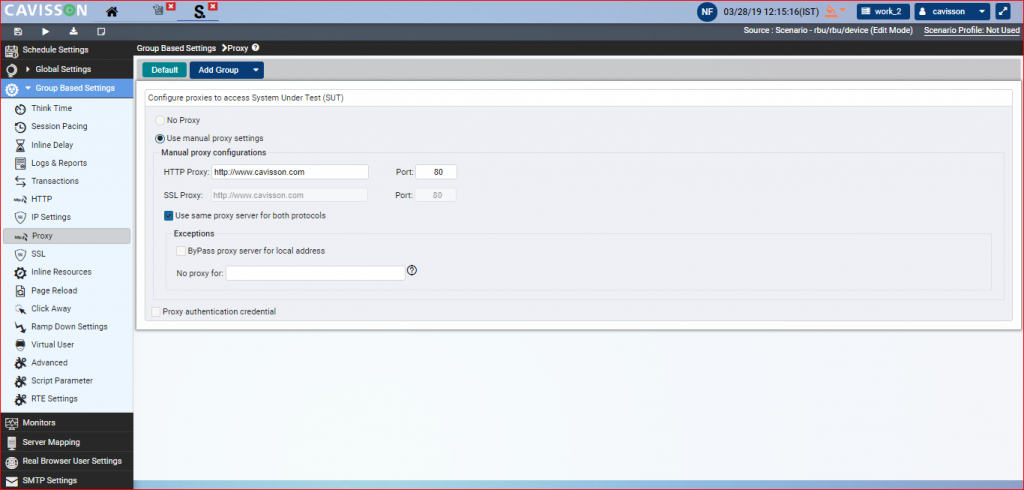
Task: Open the notes icon in toolbar
Action: [101, 31]
